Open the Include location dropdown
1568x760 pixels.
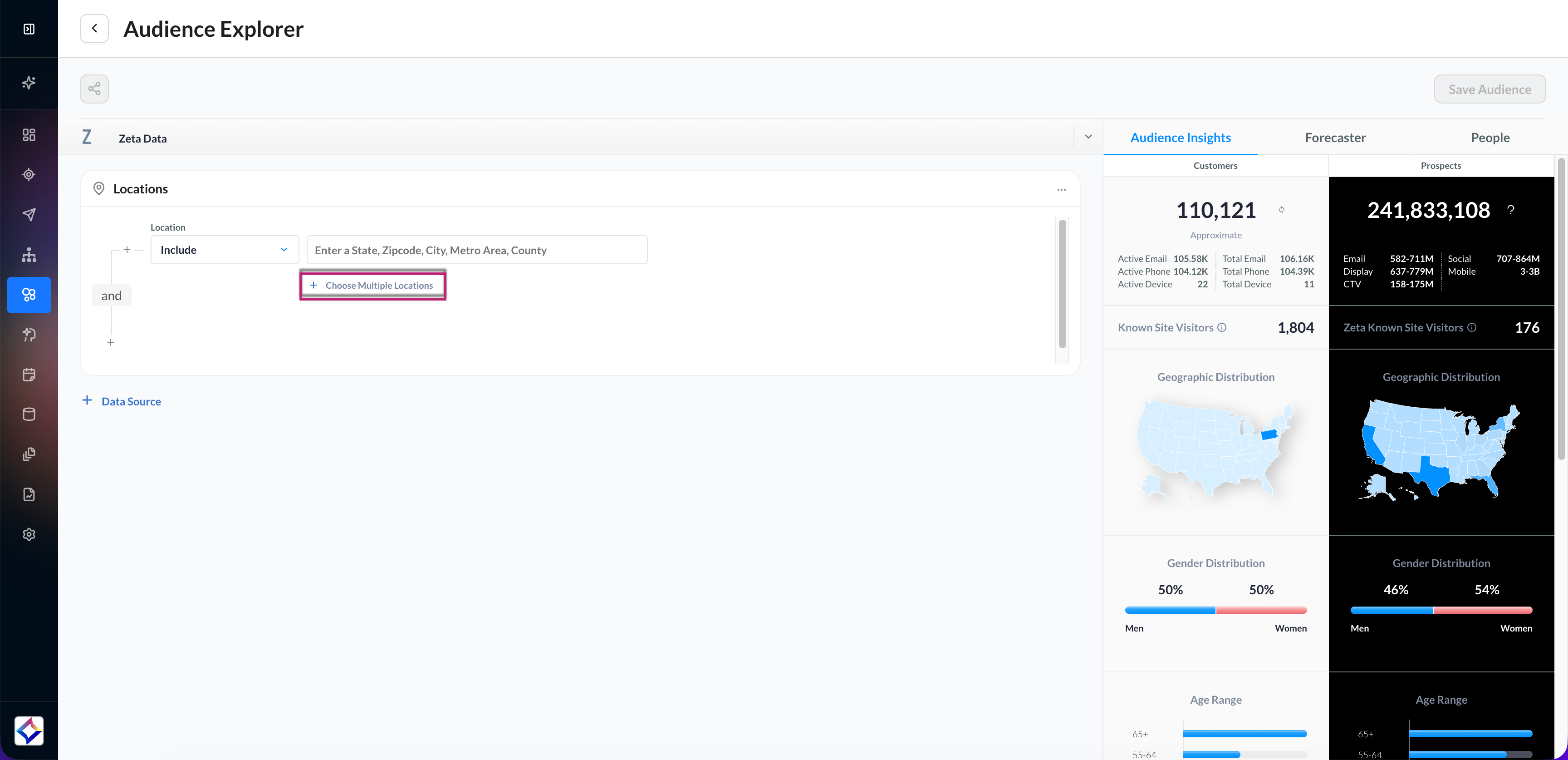[225, 250]
